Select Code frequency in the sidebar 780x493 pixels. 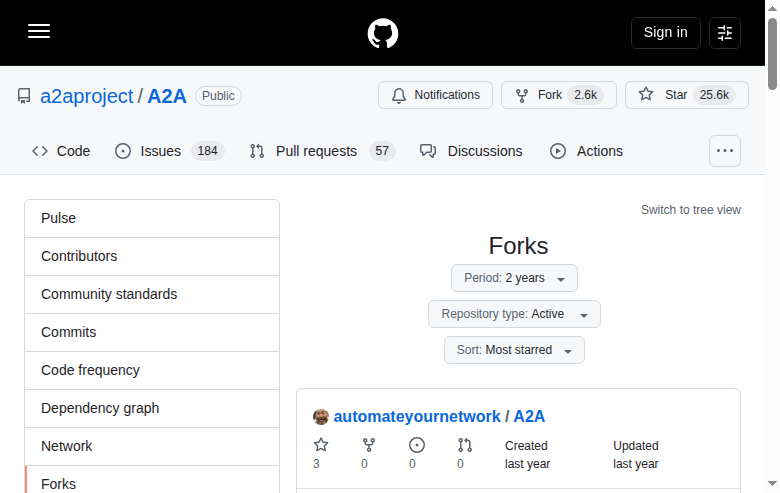coord(152,370)
